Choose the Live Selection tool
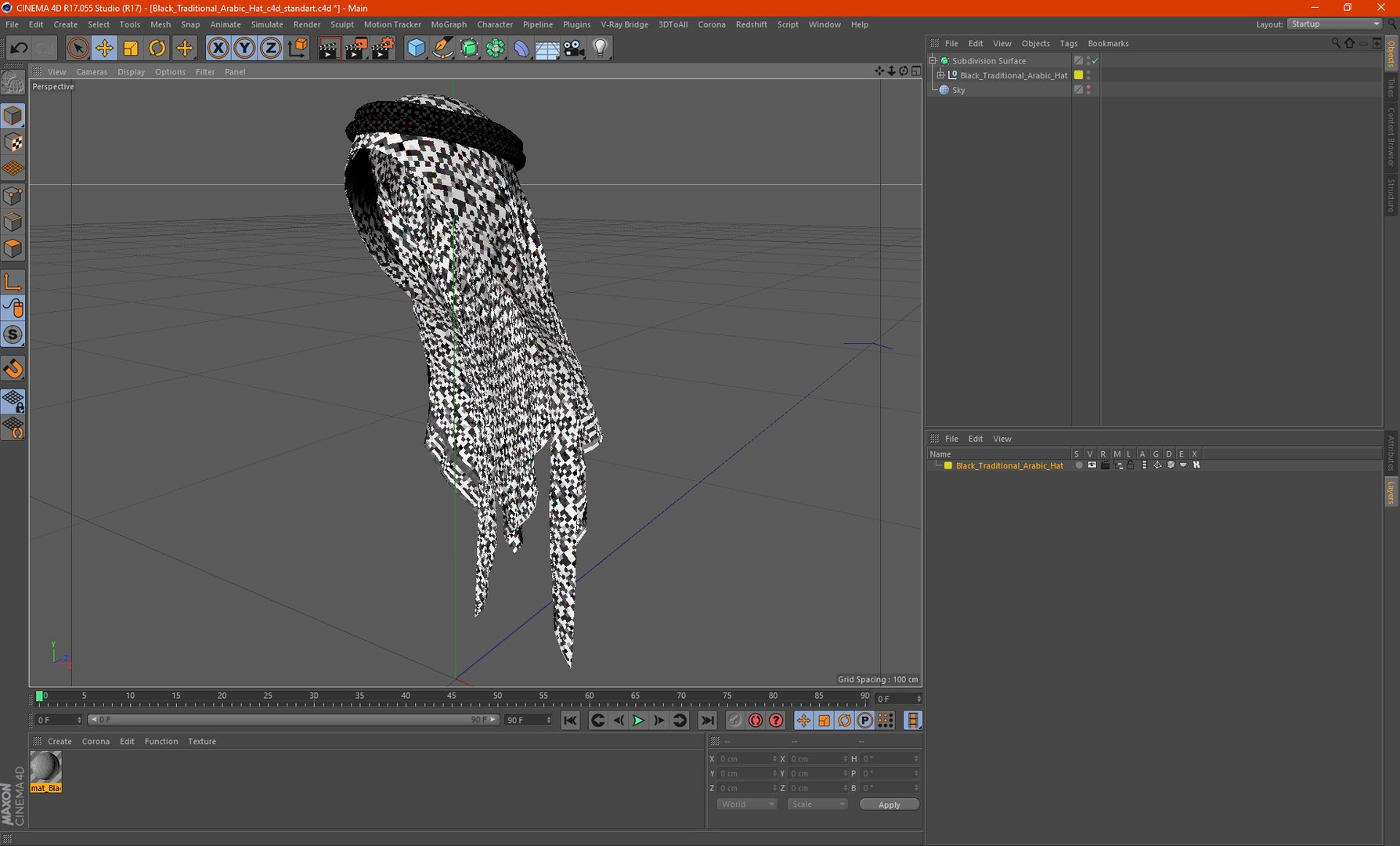 (x=78, y=49)
